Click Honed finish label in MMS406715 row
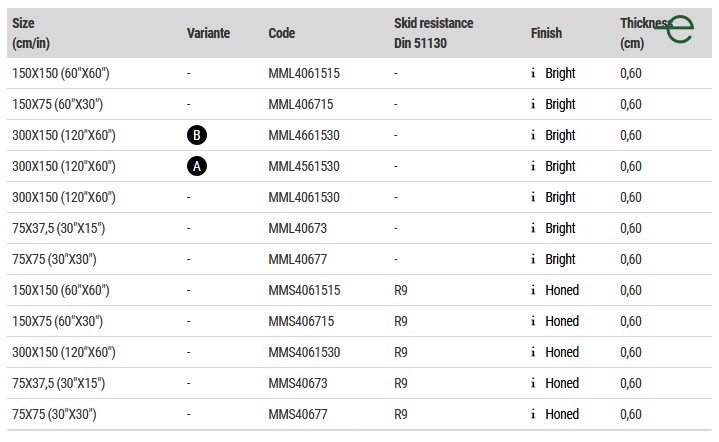 [x=562, y=321]
